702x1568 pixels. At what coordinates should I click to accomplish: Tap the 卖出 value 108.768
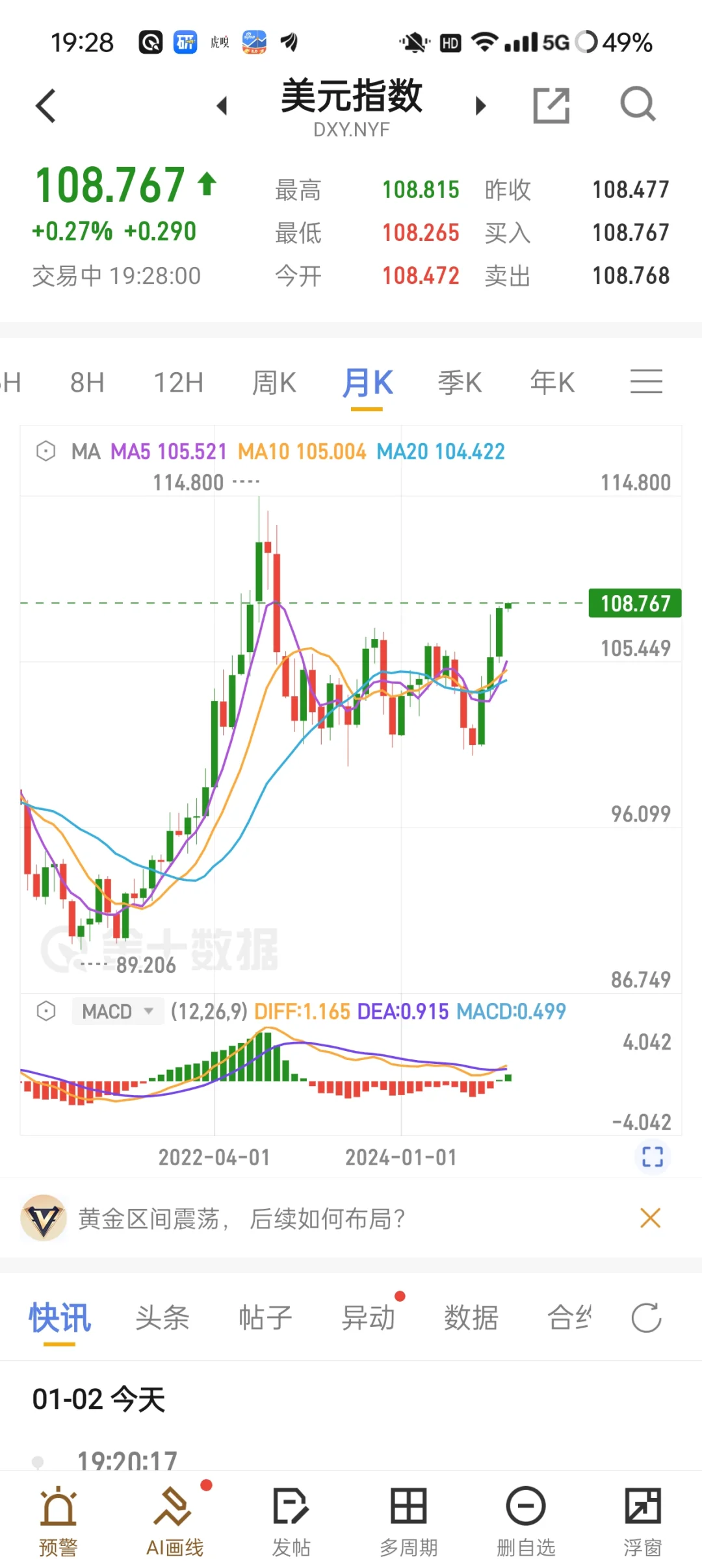630,275
